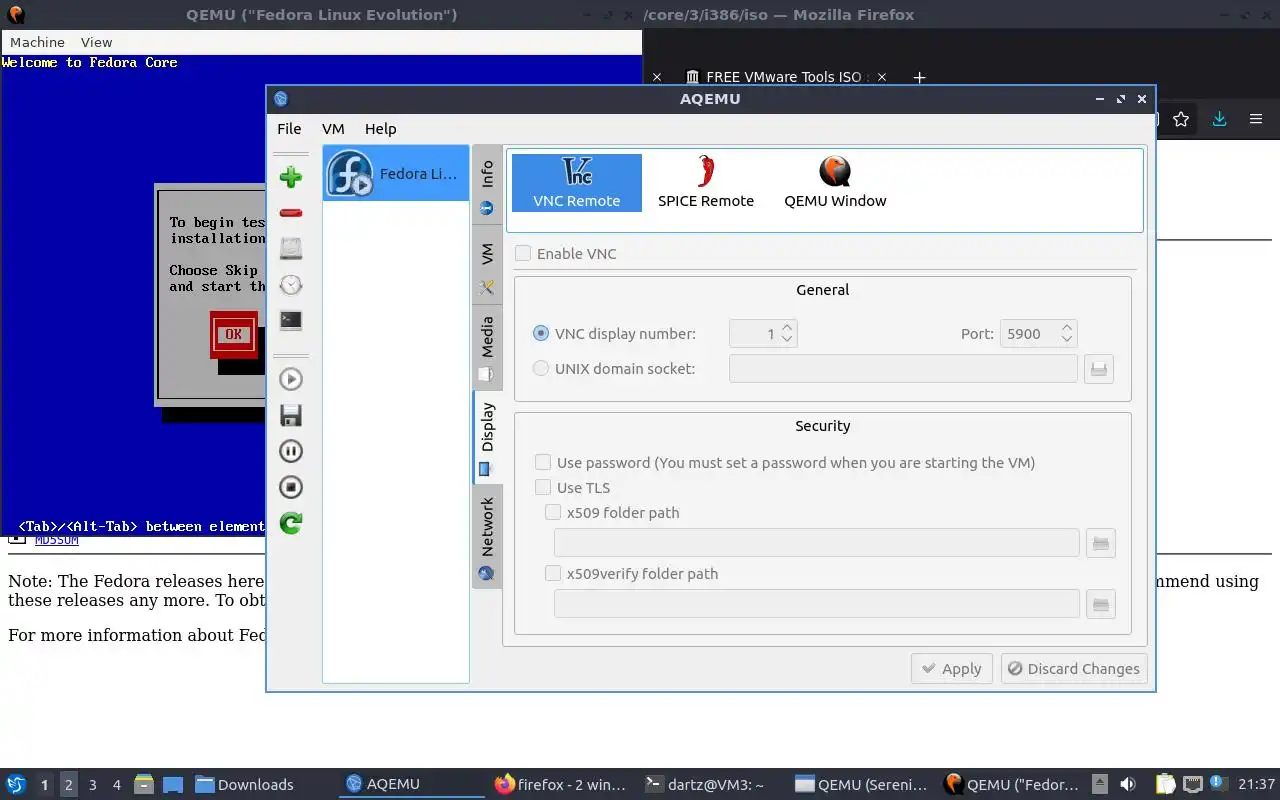
Task: Switch to the dartz@VM3 terminal taskbar entry
Action: 704,785
